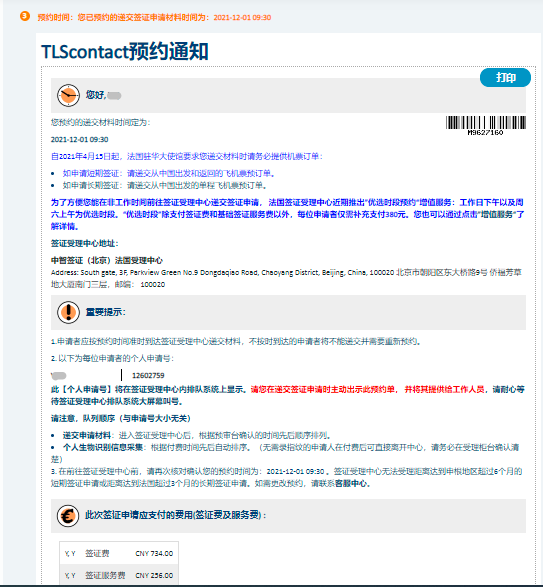The height and width of the screenshot is (587, 543).
Task: Click the TLScontact预约通知 heading
Action: coord(125,51)
